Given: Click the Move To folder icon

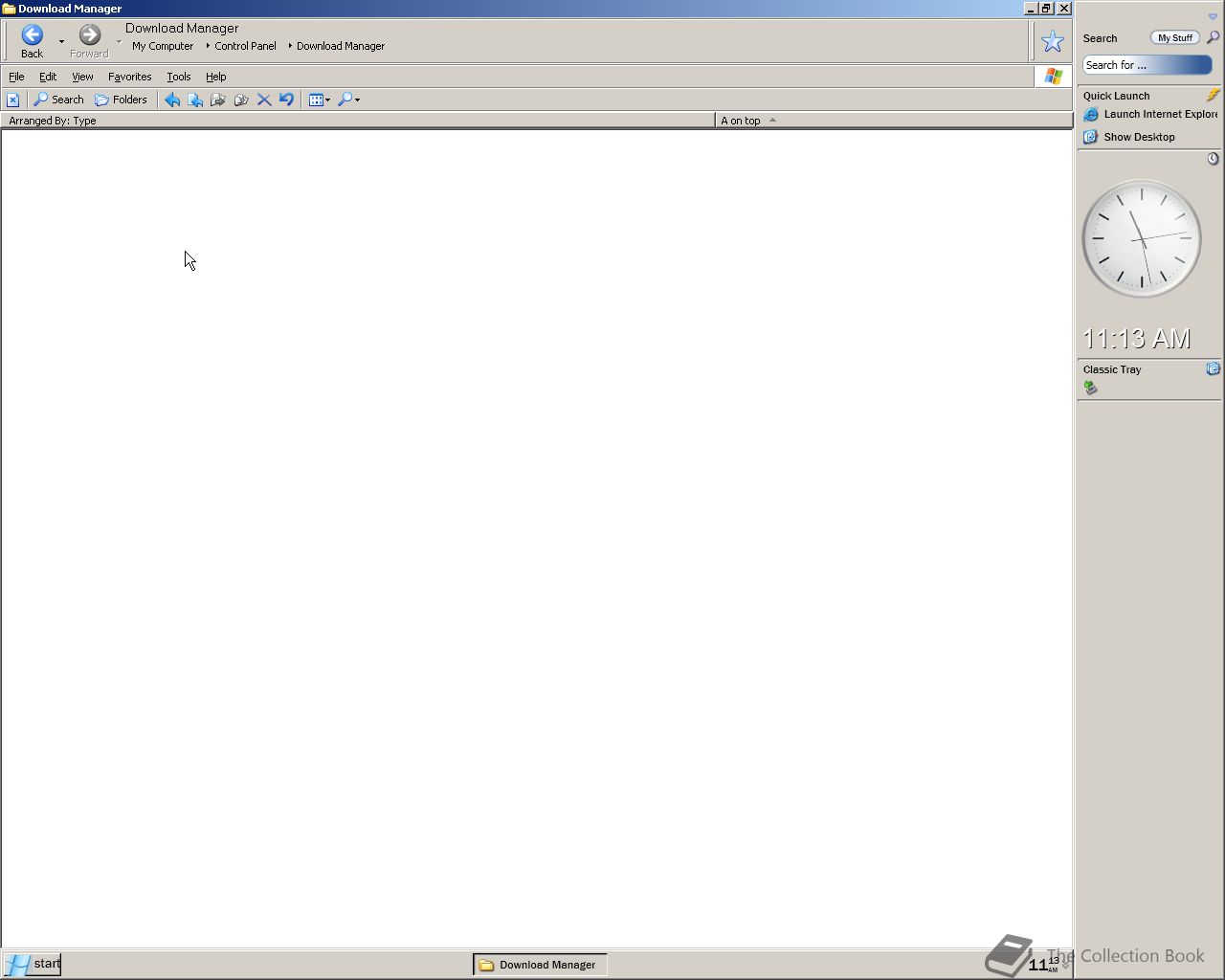Looking at the screenshot, I should (x=218, y=100).
